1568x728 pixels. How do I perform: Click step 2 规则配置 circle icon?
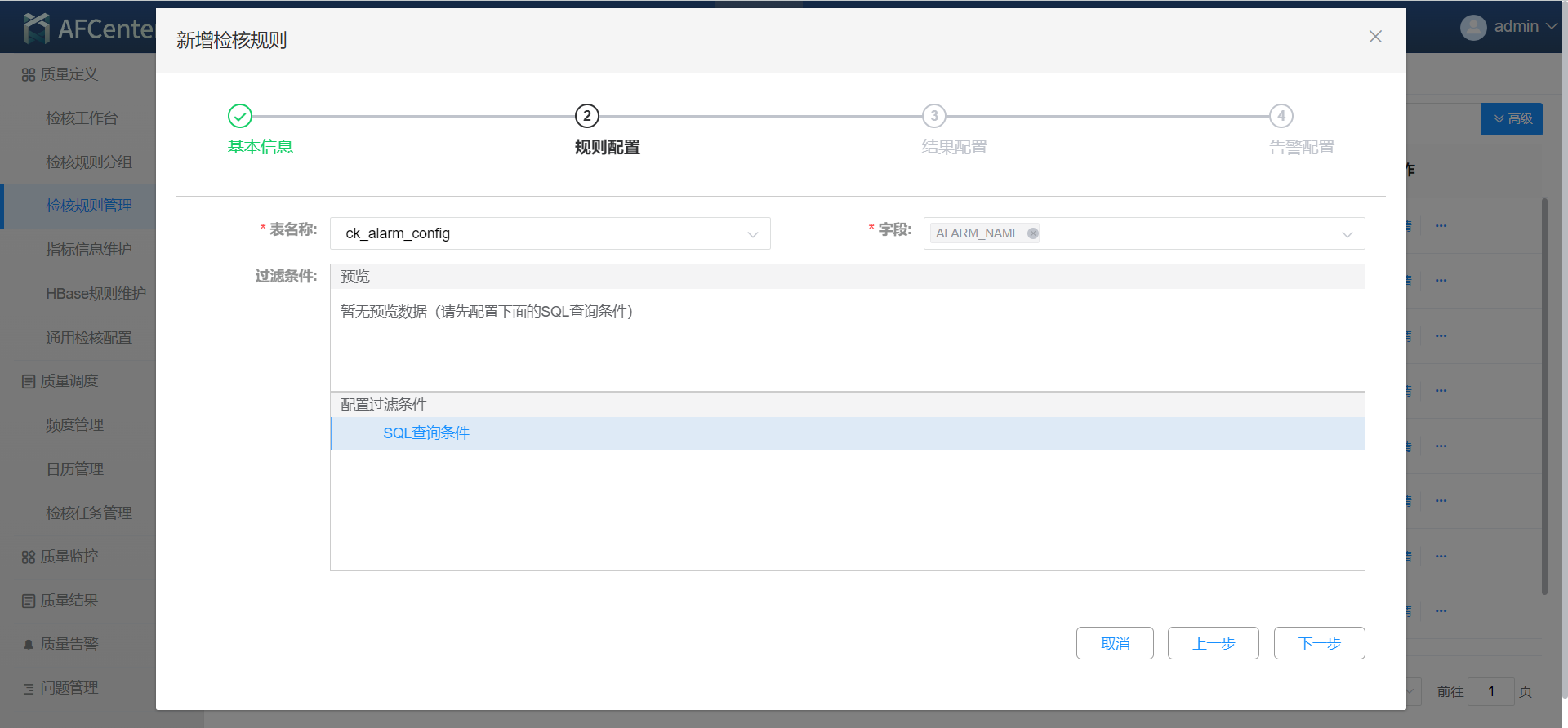point(587,117)
